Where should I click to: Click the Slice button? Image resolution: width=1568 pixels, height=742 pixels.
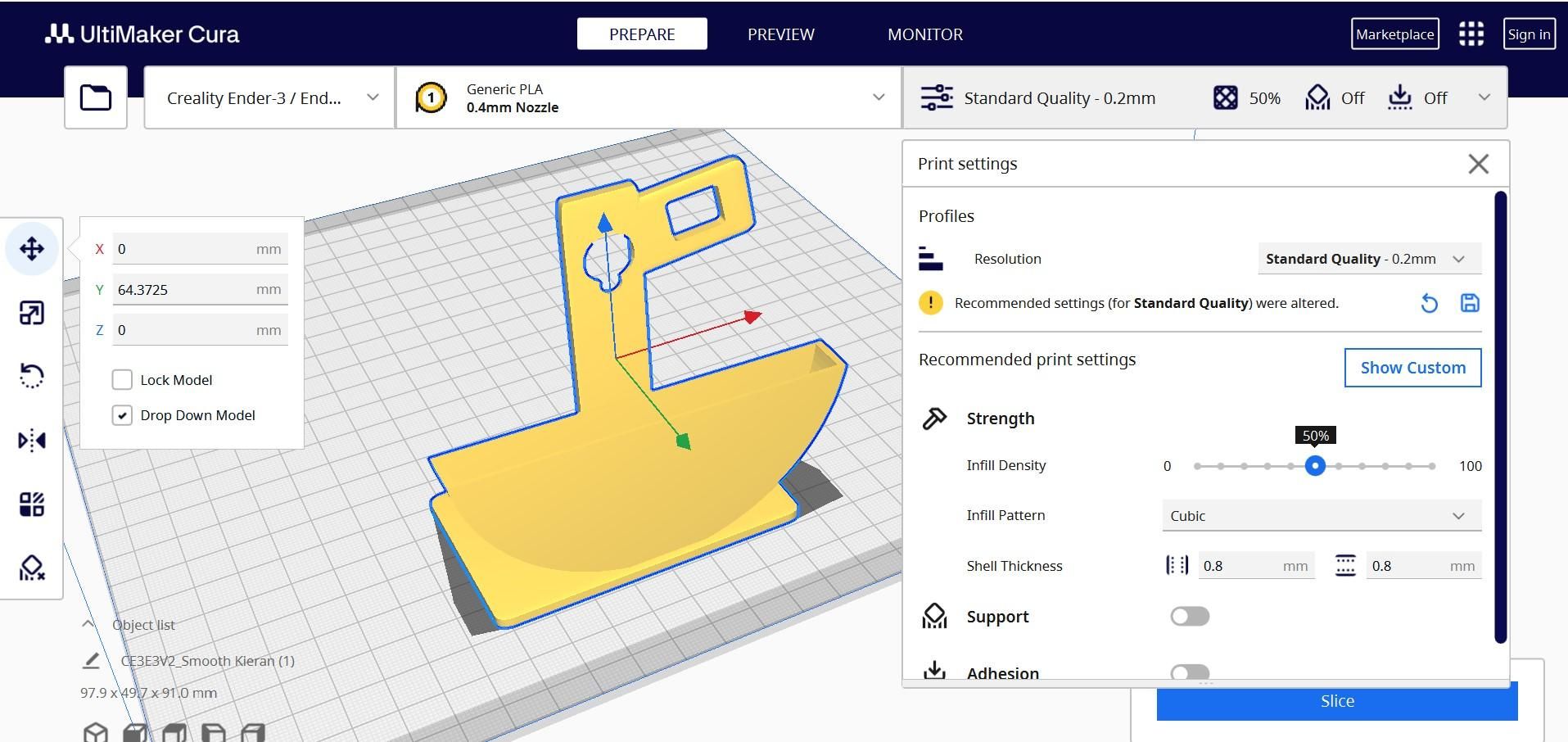coord(1337,701)
